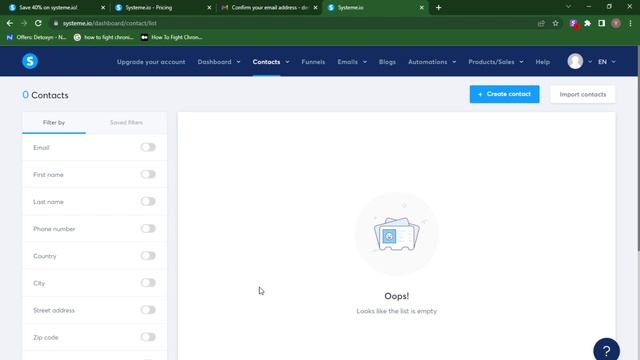The width and height of the screenshot is (640, 360).
Task: Enable the Street address filter toggle
Action: [148, 310]
